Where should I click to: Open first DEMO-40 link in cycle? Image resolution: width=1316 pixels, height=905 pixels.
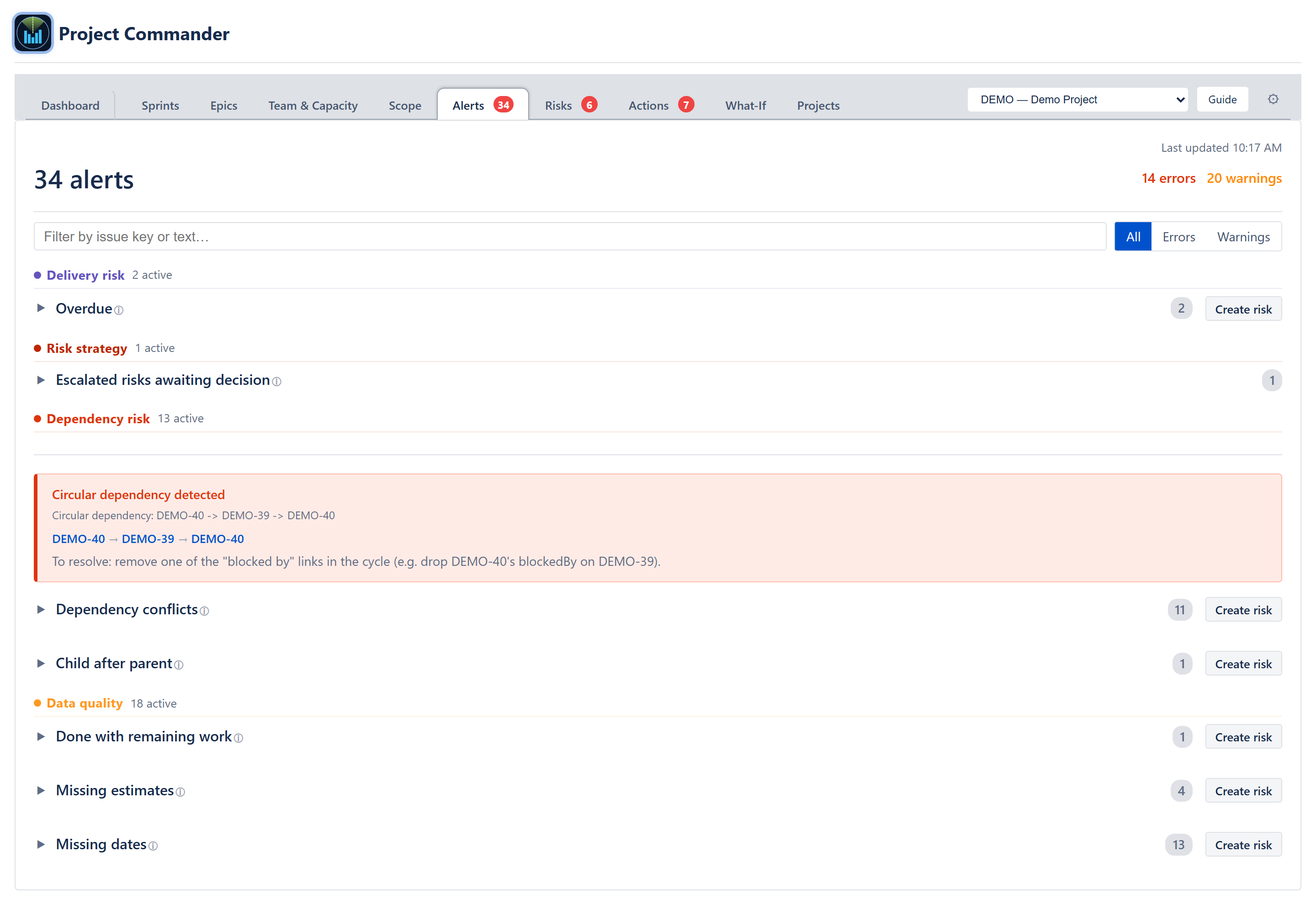tap(78, 539)
